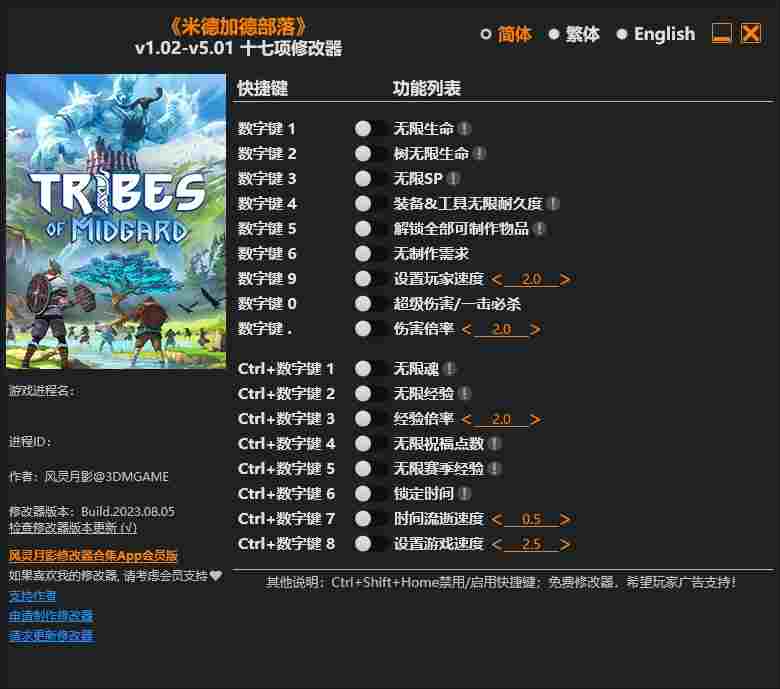This screenshot has width=780, height=689.
Task: Select 简体 language option
Action: (506, 34)
